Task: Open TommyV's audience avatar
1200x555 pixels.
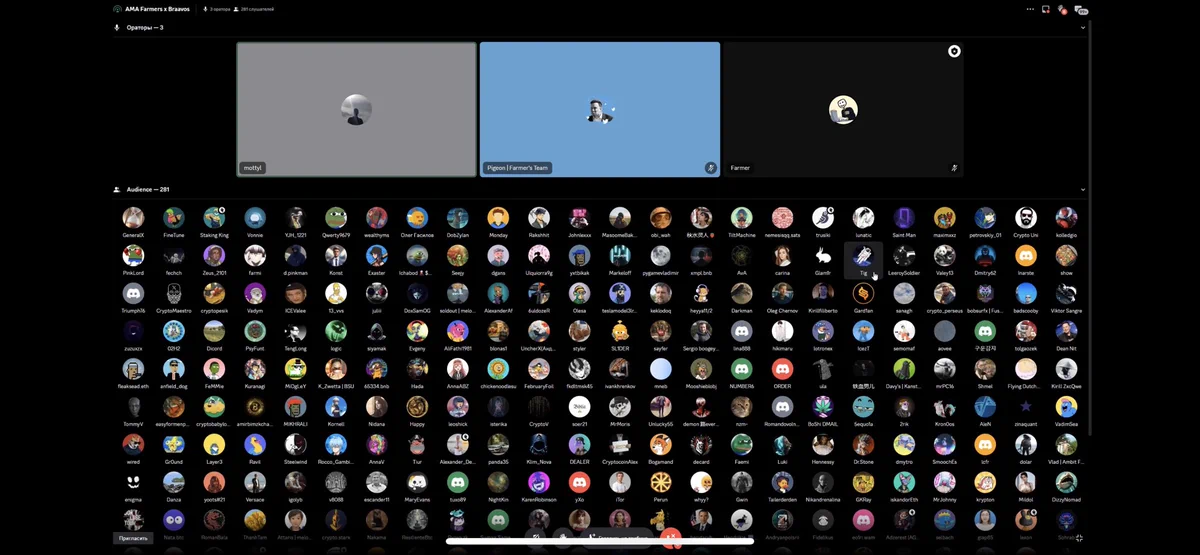Action: (133, 407)
